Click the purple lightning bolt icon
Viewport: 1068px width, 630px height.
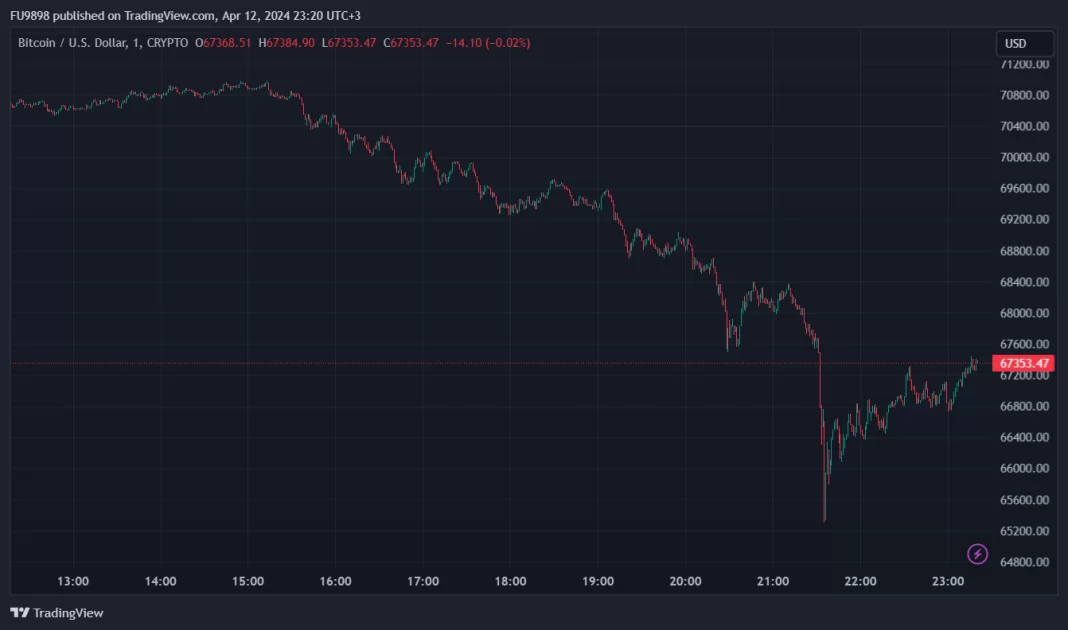tap(978, 554)
